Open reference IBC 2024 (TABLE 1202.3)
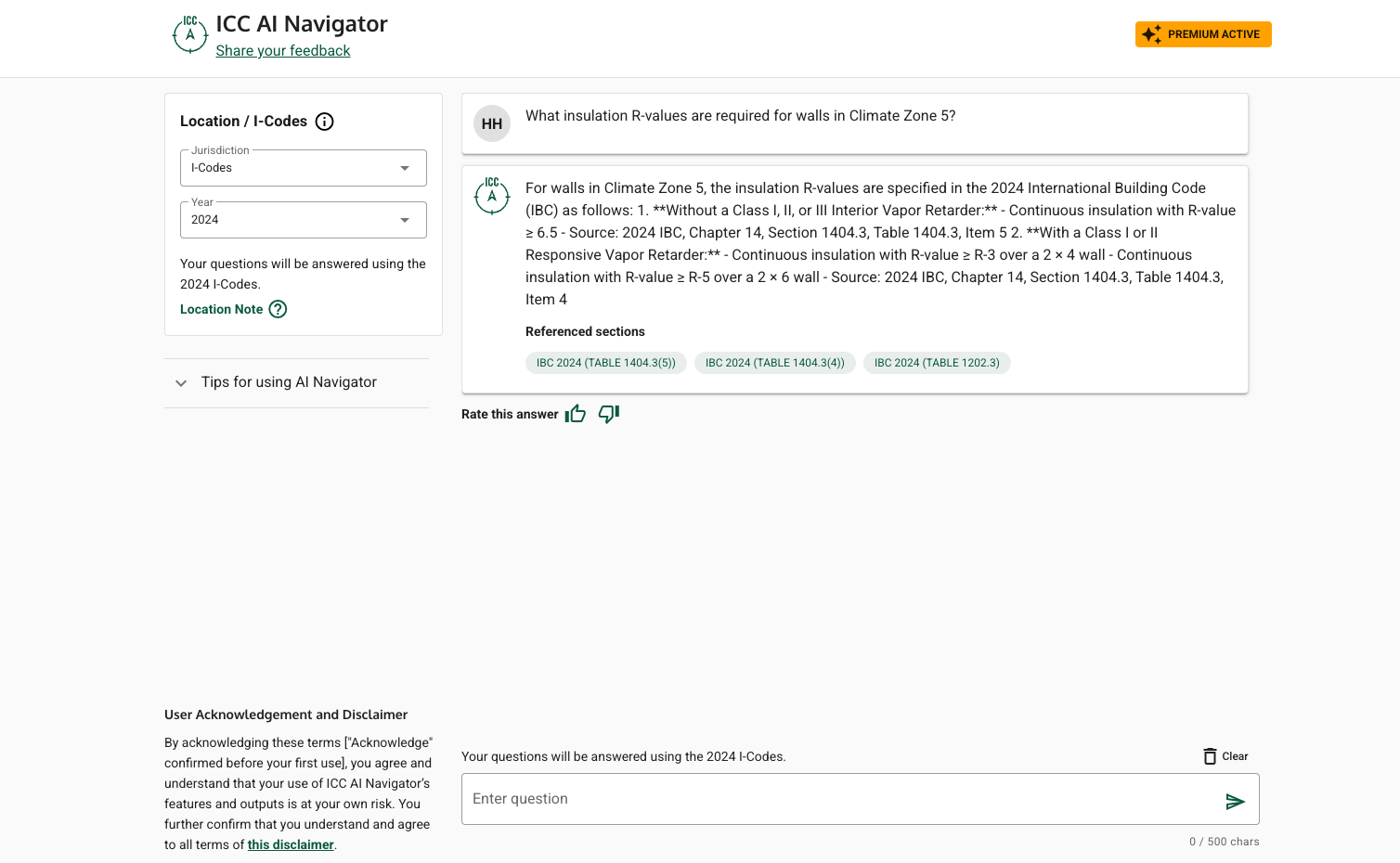This screenshot has height=863, width=1400. [x=937, y=363]
